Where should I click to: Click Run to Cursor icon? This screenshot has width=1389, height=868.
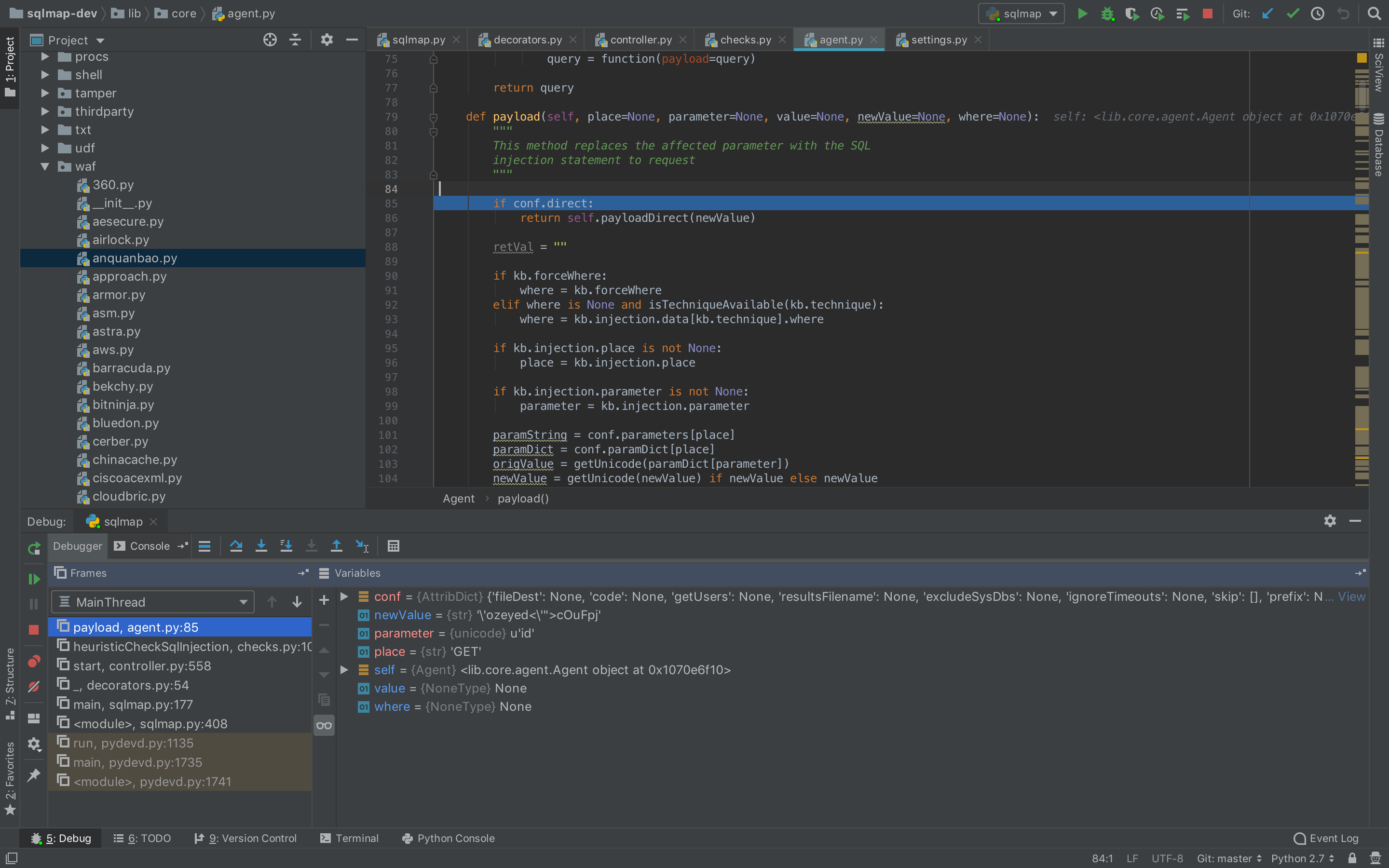(x=362, y=546)
